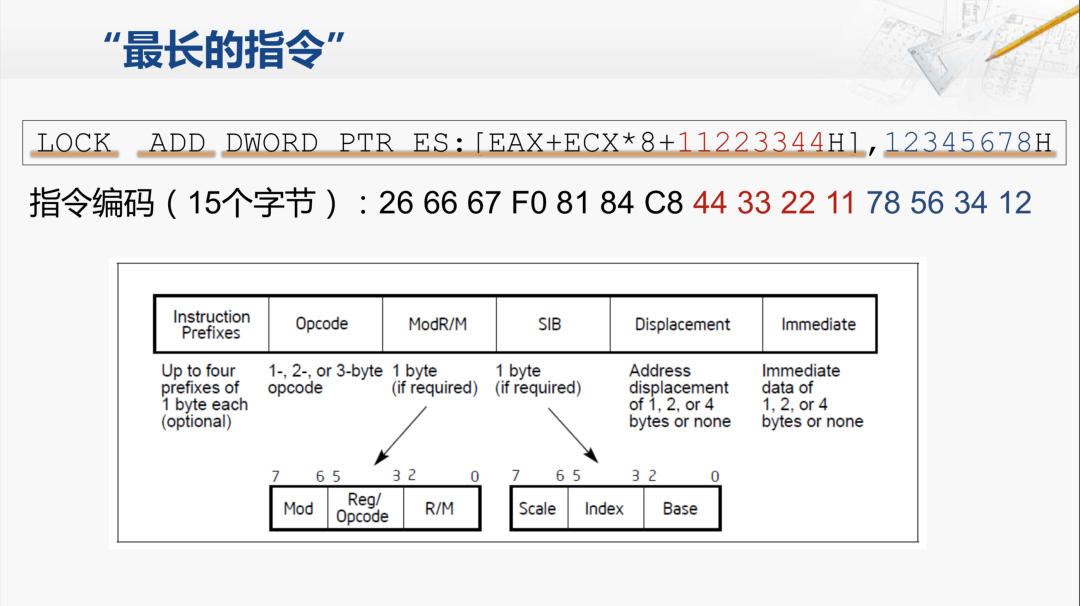Click the Reg/Opcode cell
Image resolution: width=1080 pixels, height=606 pixels.
click(x=365, y=508)
